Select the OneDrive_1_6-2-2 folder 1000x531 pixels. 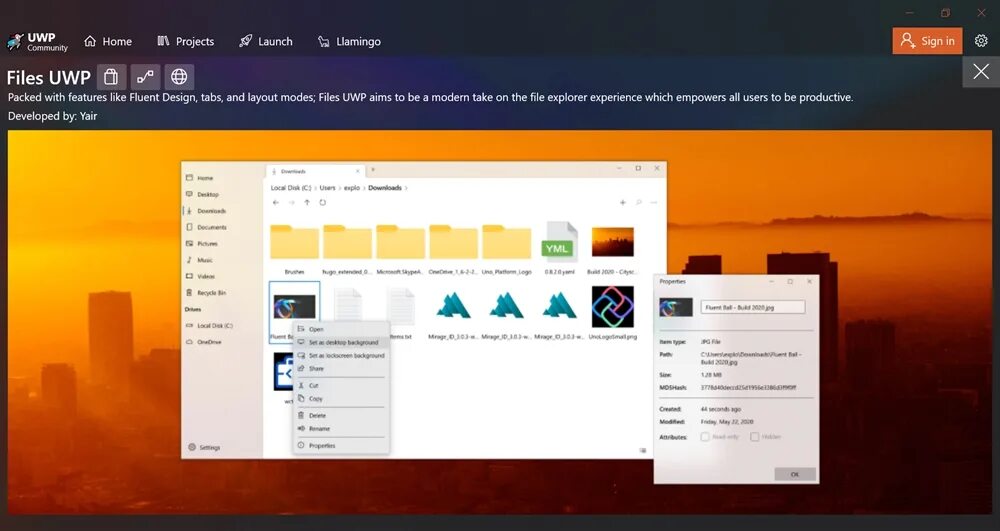453,249
